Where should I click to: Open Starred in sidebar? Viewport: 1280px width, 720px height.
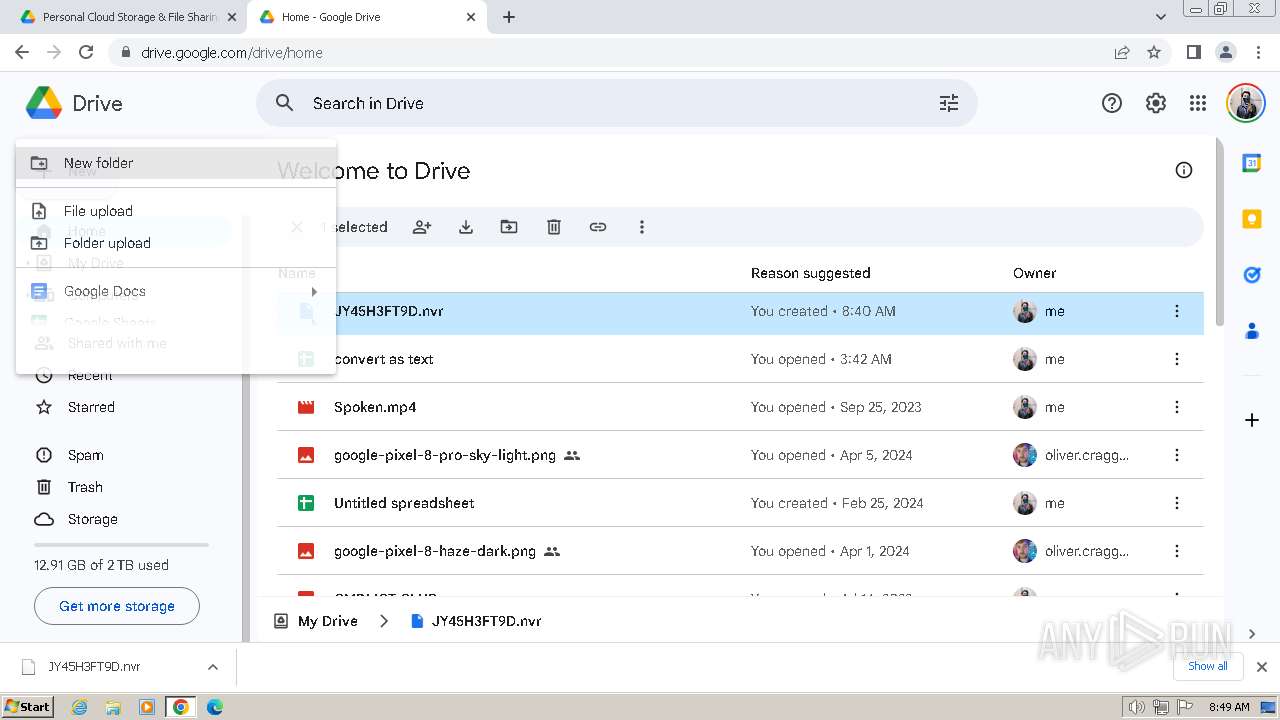point(90,407)
